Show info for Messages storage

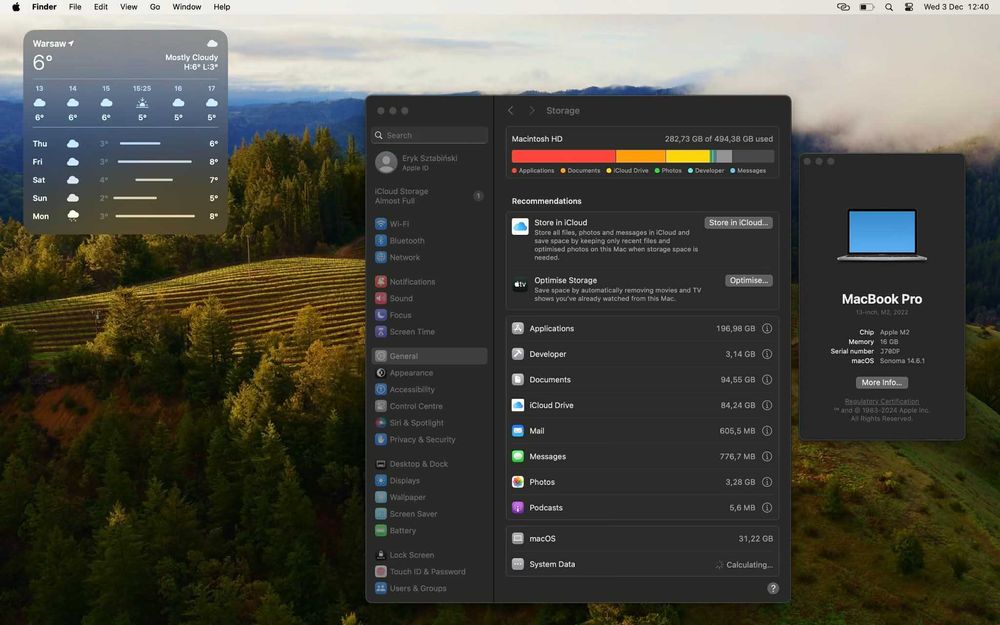pos(767,456)
